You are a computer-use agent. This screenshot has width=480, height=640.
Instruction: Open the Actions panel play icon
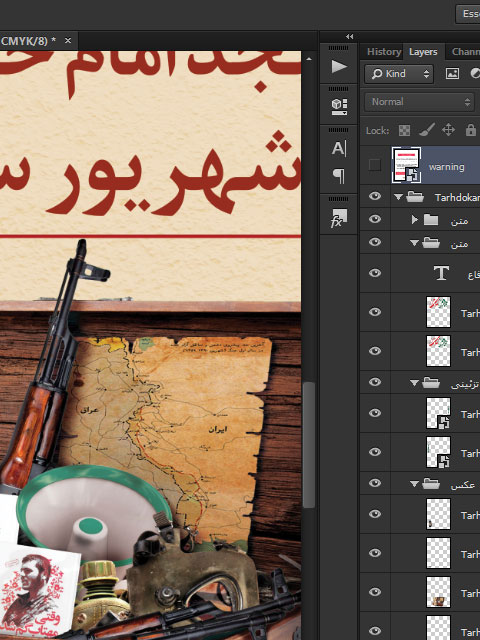339,66
